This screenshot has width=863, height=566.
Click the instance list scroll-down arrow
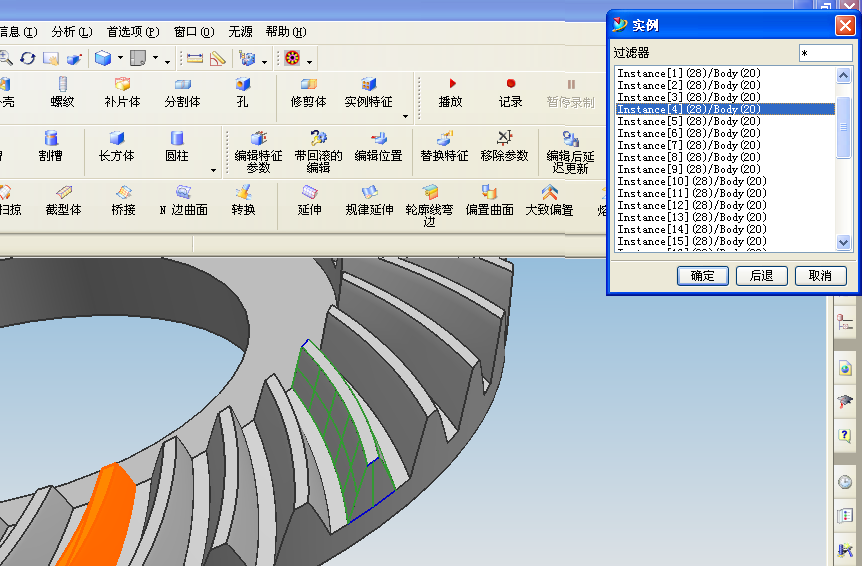(x=843, y=242)
